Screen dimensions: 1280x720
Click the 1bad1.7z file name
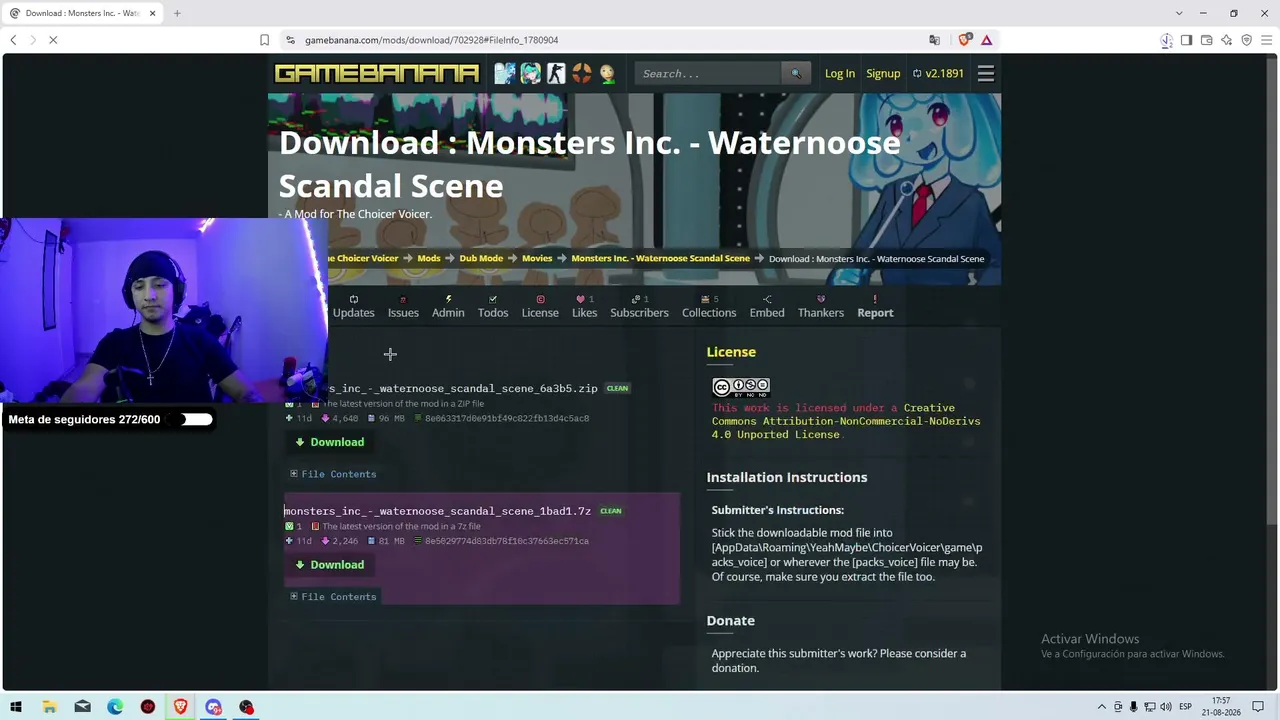437,511
